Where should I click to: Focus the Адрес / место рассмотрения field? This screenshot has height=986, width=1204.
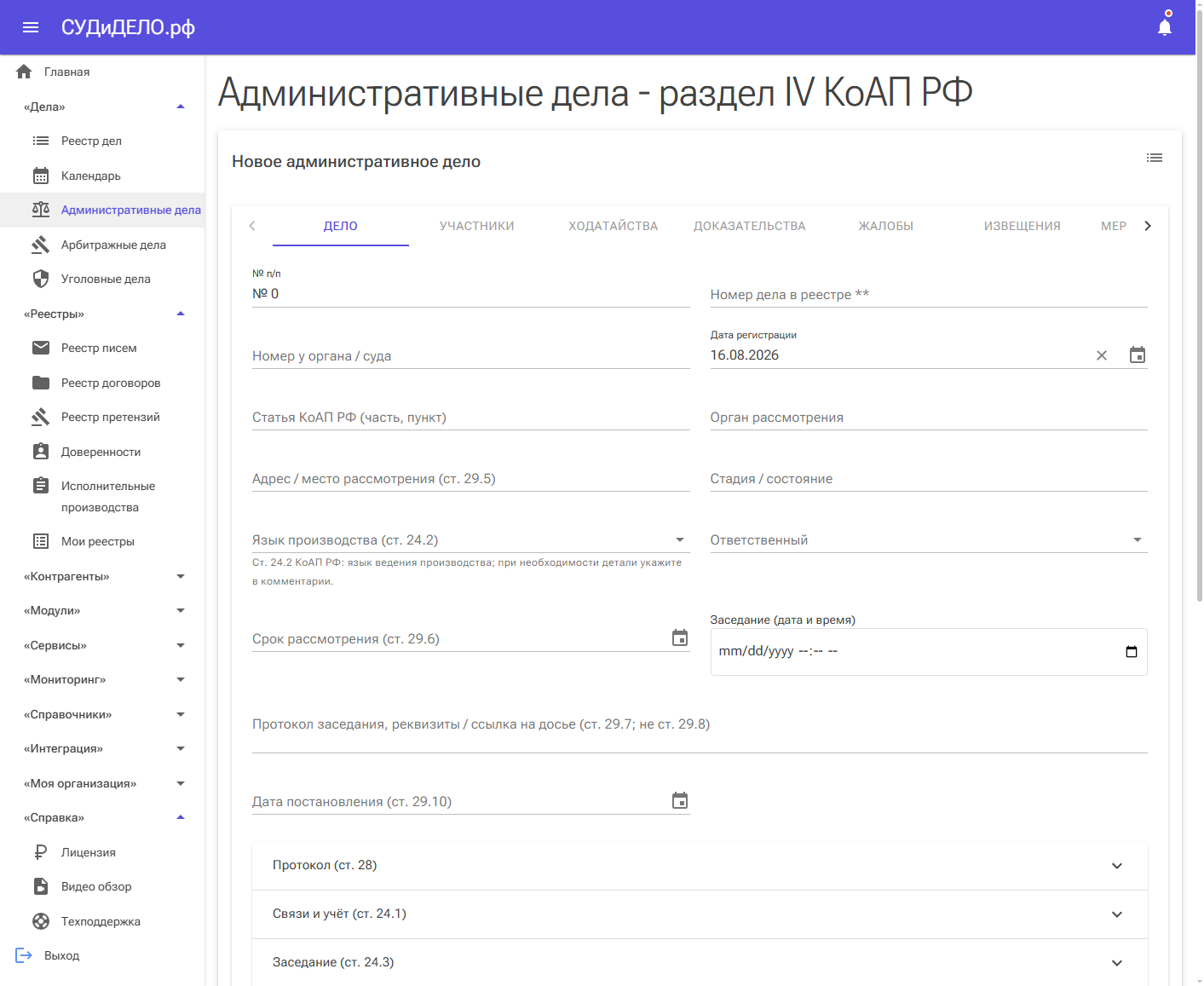[470, 478]
